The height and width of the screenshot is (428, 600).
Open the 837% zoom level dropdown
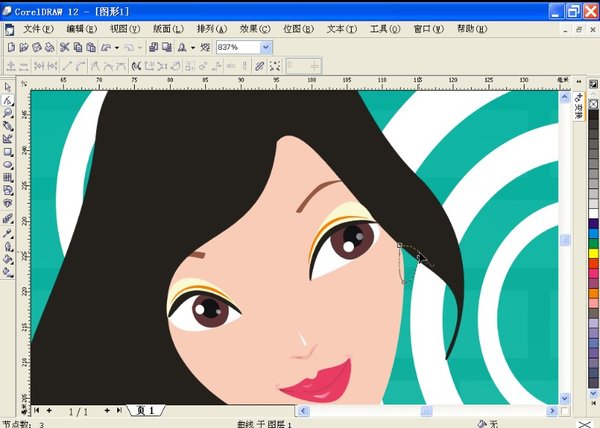(265, 47)
